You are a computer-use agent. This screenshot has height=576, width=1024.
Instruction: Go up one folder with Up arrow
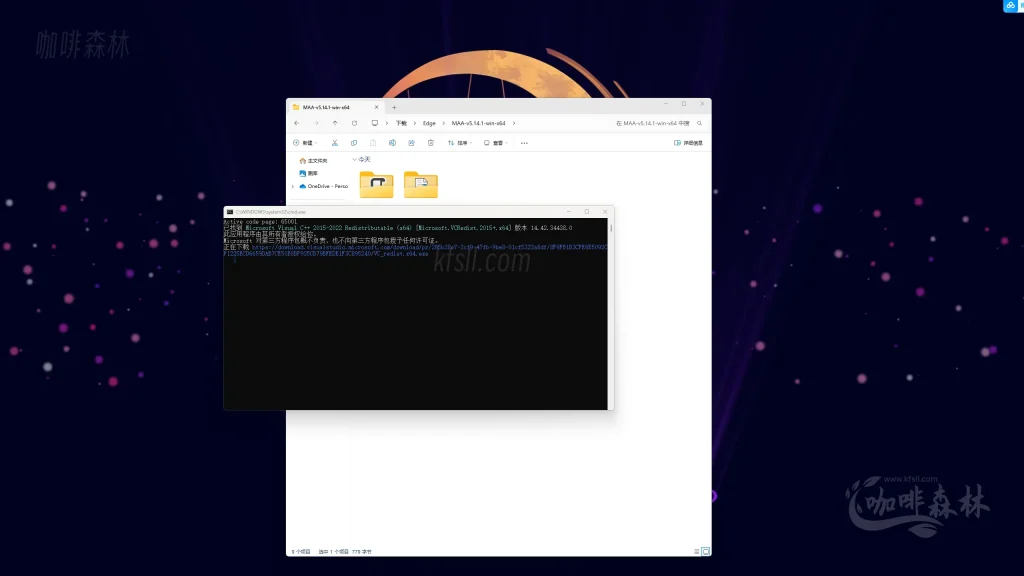point(335,123)
